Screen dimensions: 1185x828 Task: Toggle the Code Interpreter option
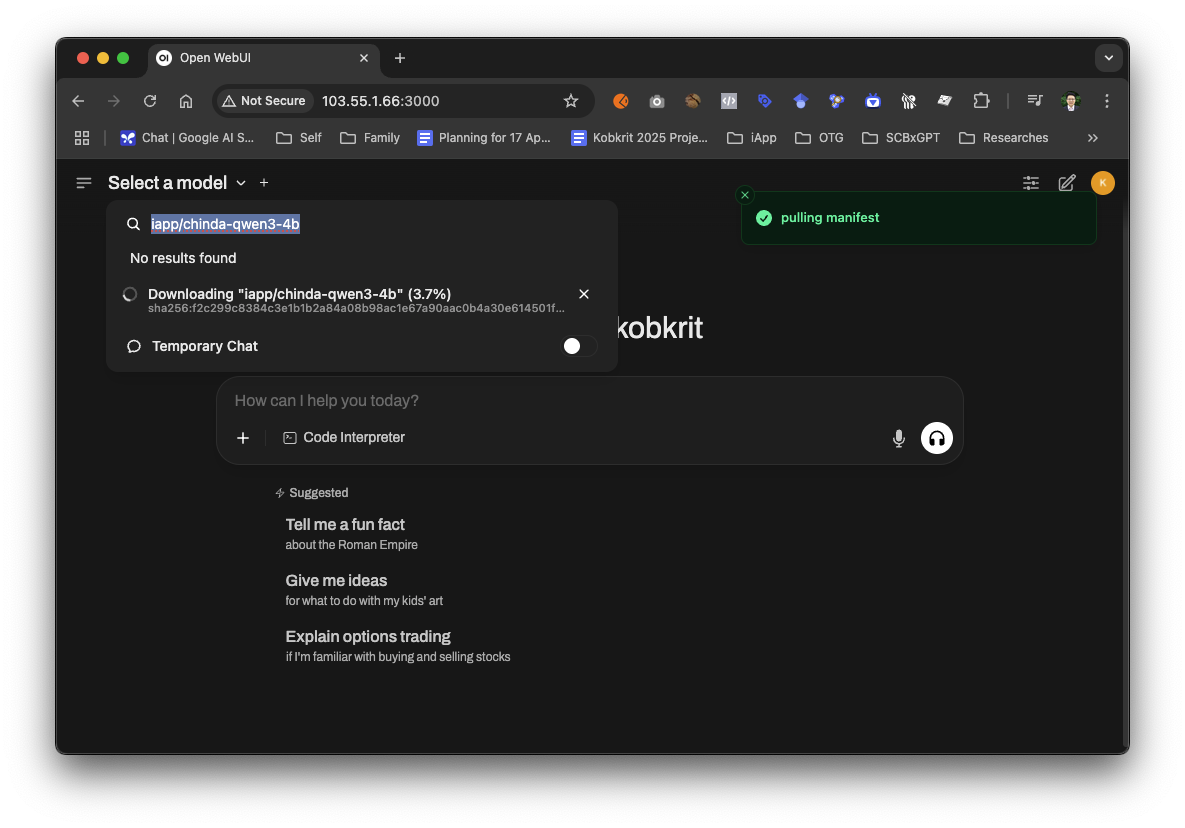[x=344, y=438]
